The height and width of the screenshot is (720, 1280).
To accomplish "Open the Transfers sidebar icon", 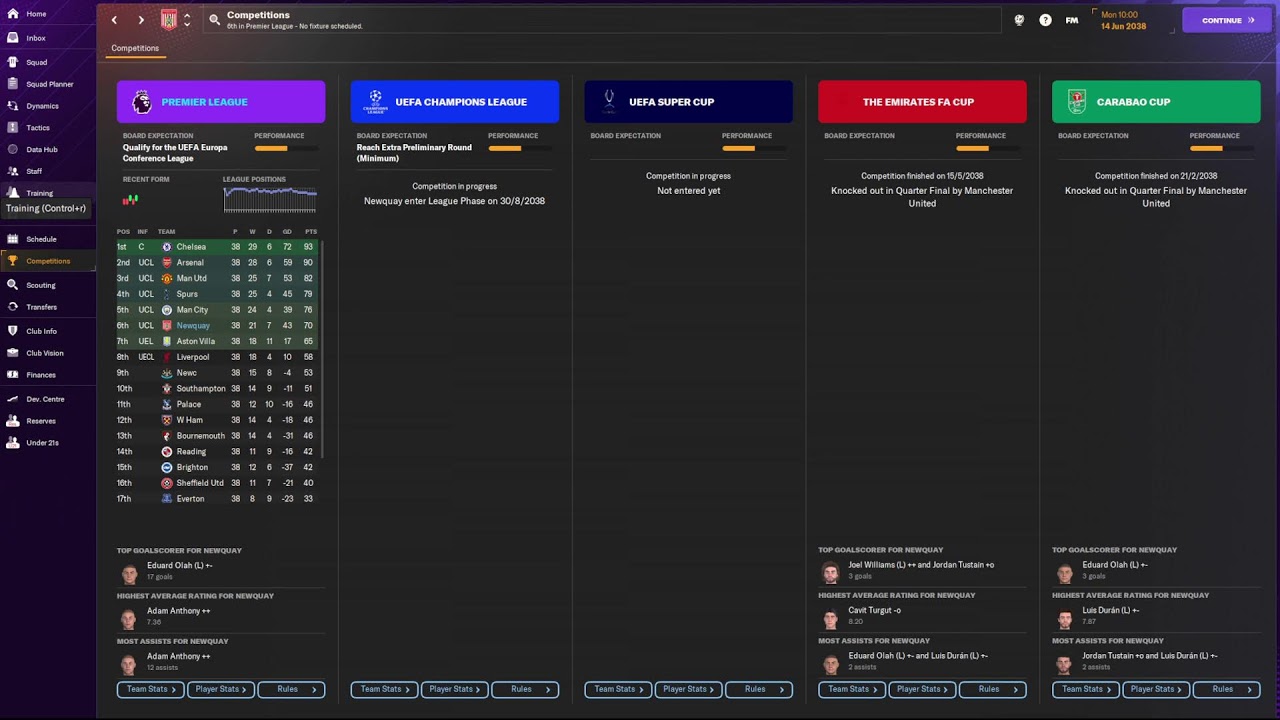I will point(13,307).
